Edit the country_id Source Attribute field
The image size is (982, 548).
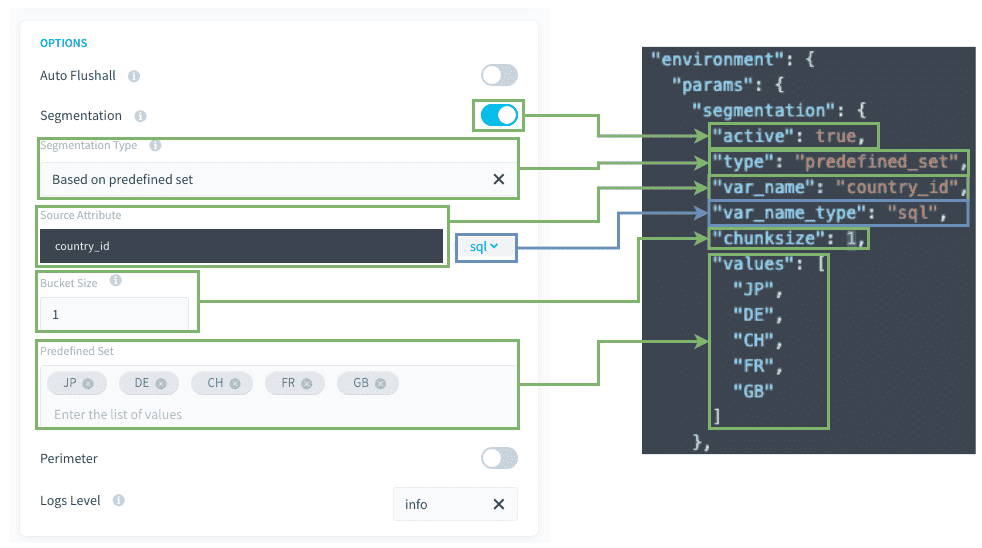[241, 246]
